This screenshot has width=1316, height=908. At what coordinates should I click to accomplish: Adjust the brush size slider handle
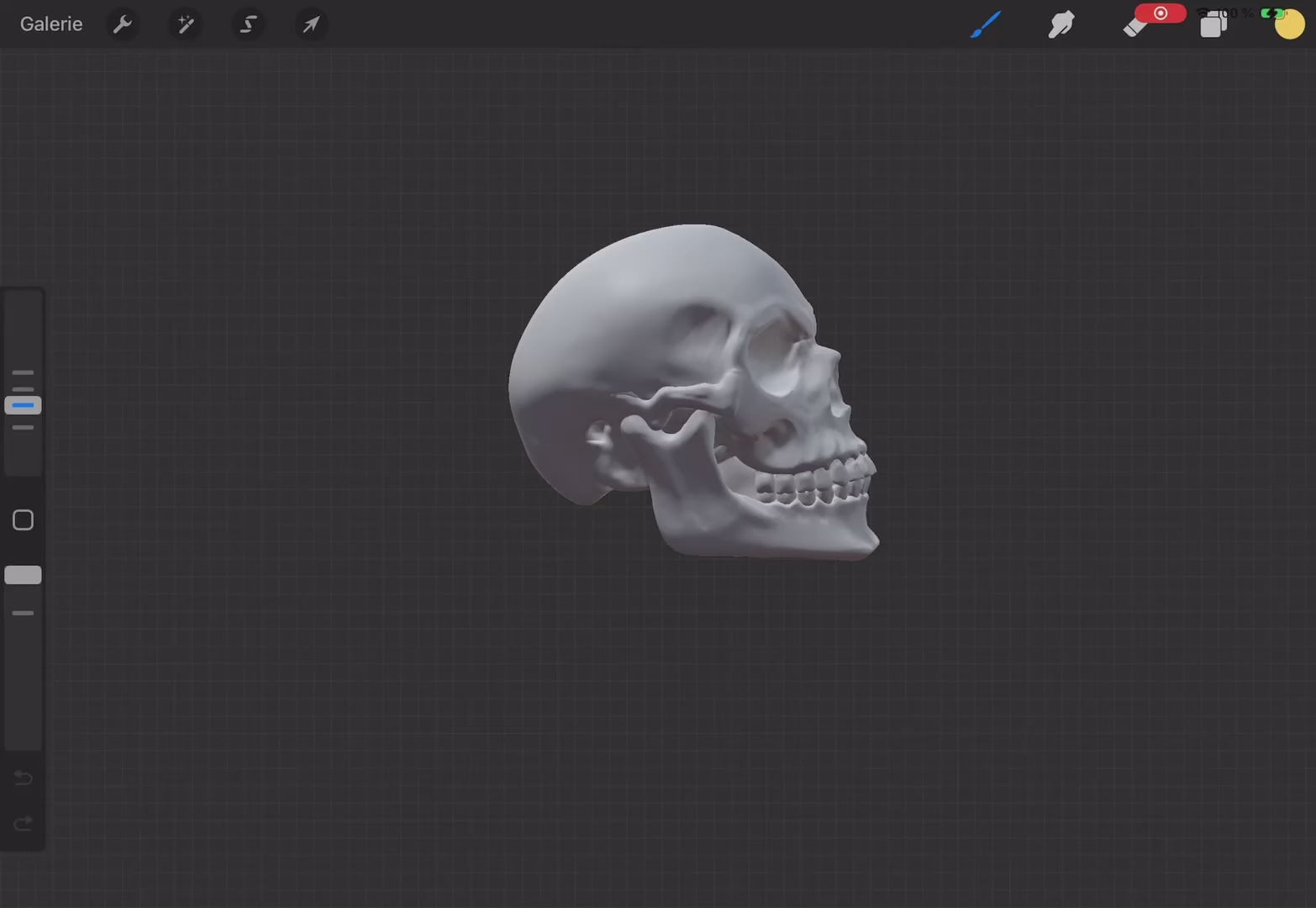click(x=23, y=405)
